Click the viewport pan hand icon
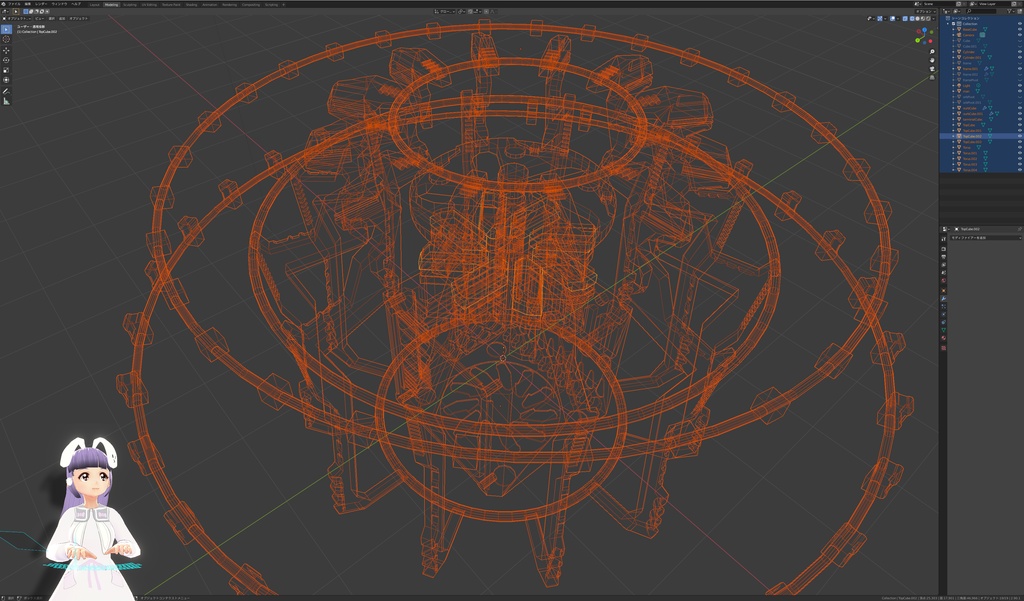Screen dimensions: 1024x601 [932, 60]
